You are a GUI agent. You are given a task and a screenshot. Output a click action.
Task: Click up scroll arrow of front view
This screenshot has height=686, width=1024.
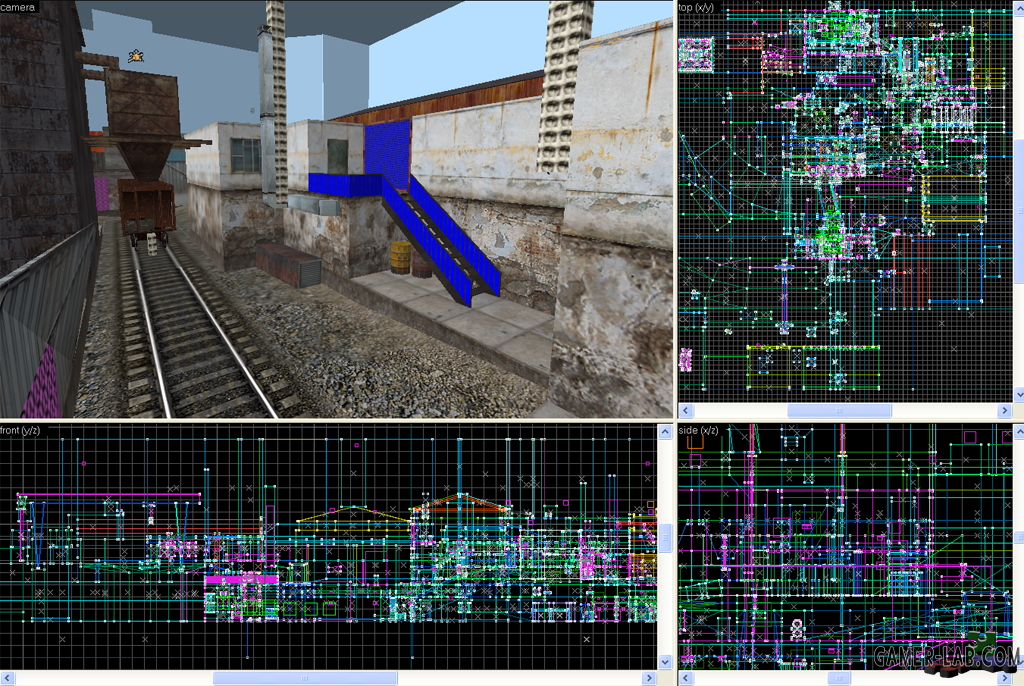[665, 432]
